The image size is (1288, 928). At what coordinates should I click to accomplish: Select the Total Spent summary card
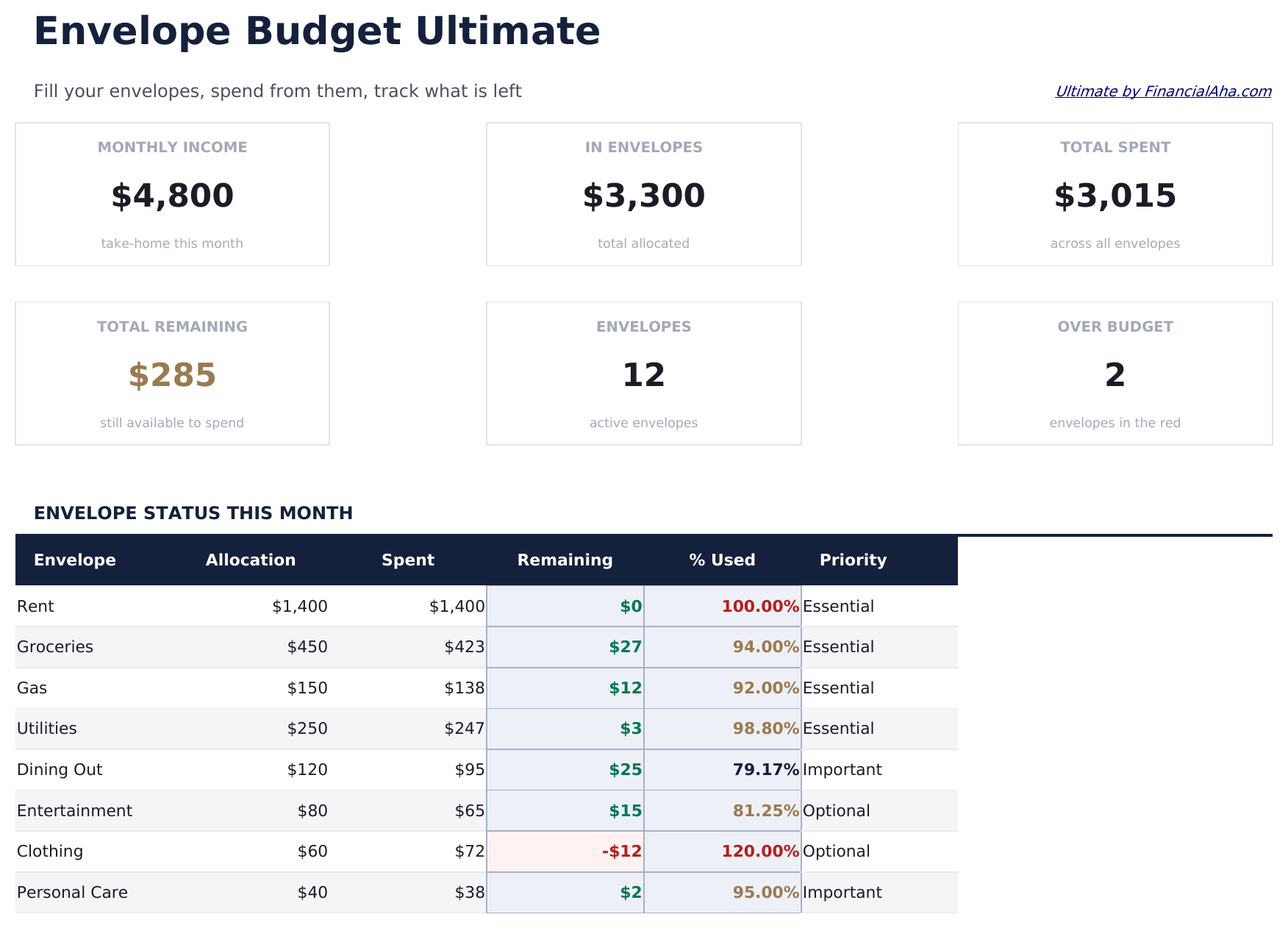click(1115, 193)
